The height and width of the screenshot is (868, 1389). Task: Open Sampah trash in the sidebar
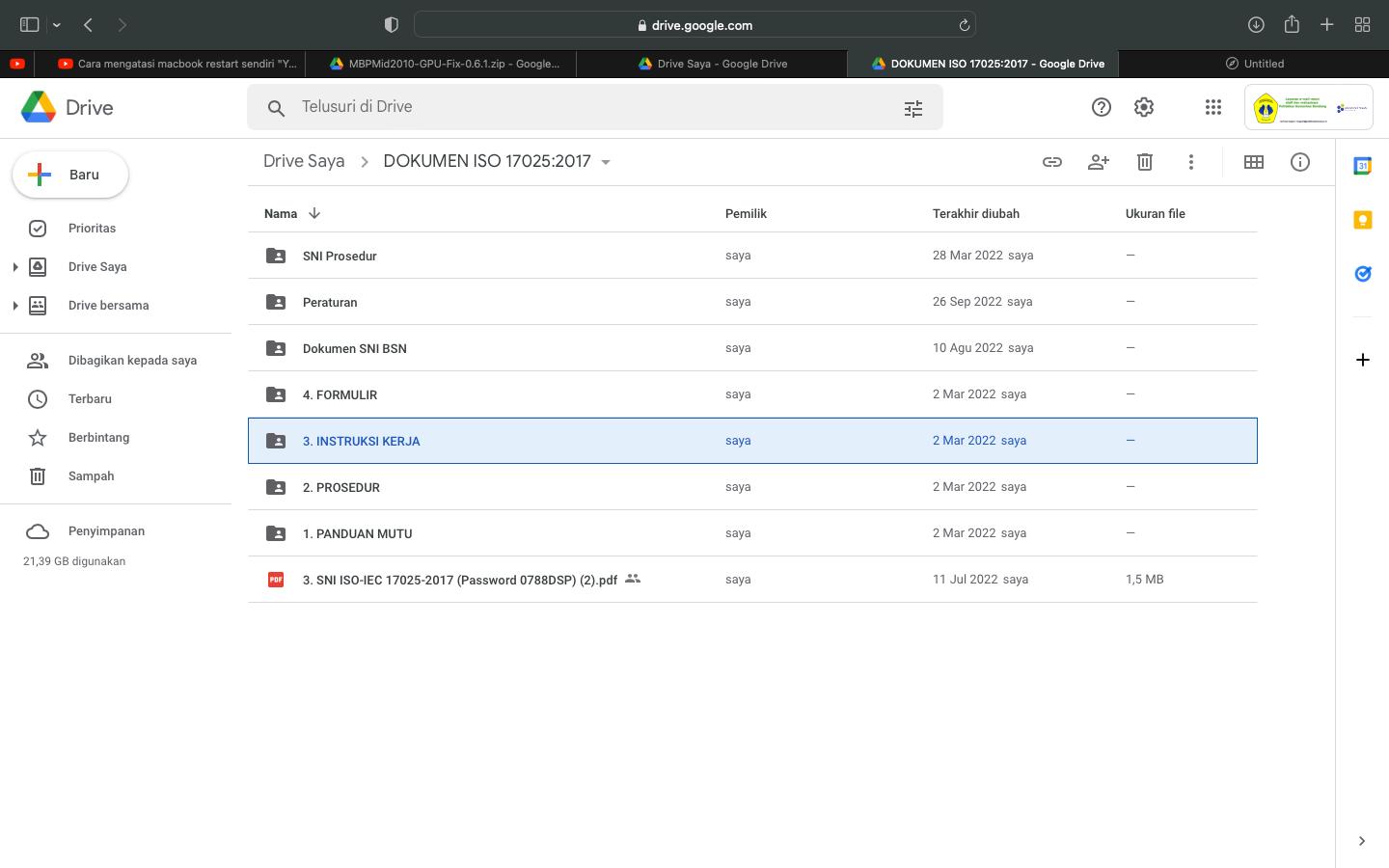coord(91,476)
